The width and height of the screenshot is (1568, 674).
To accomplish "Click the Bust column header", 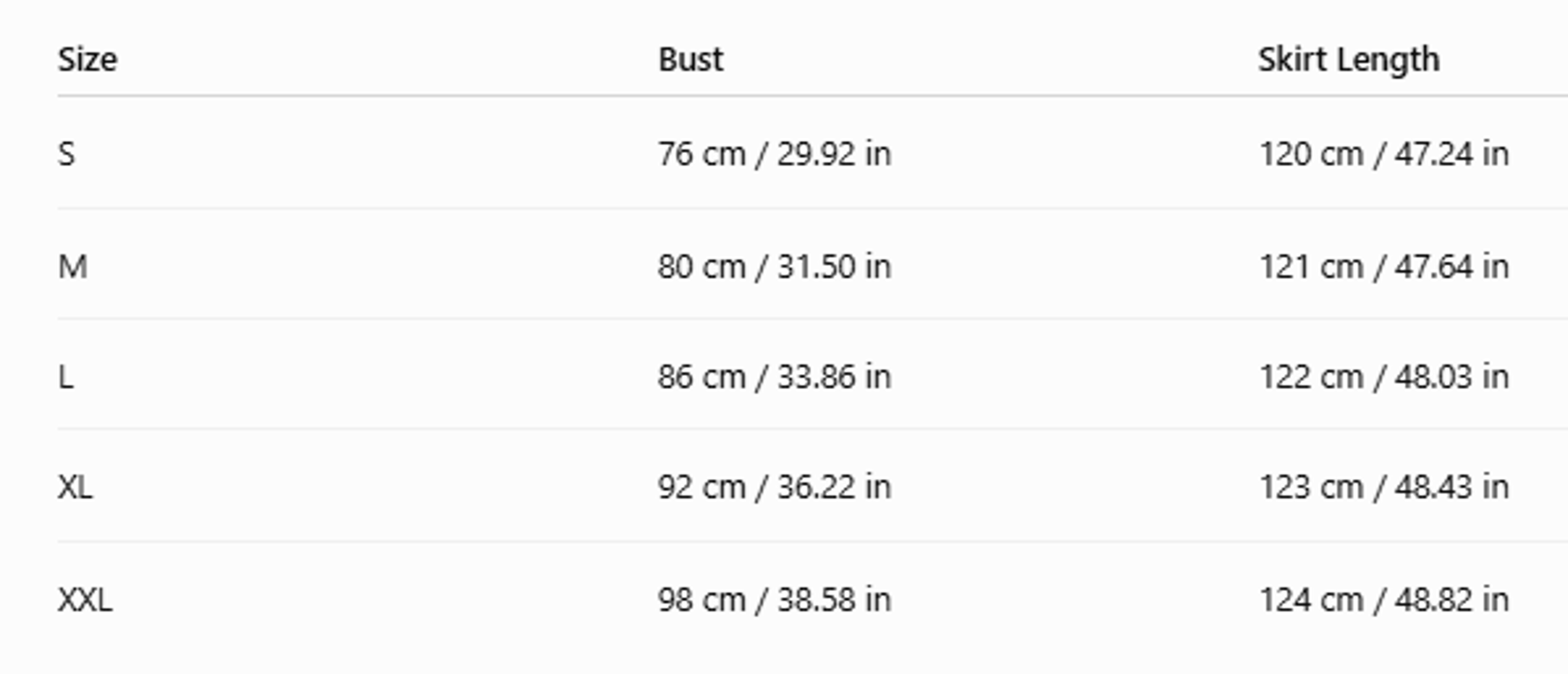I will [x=691, y=60].
